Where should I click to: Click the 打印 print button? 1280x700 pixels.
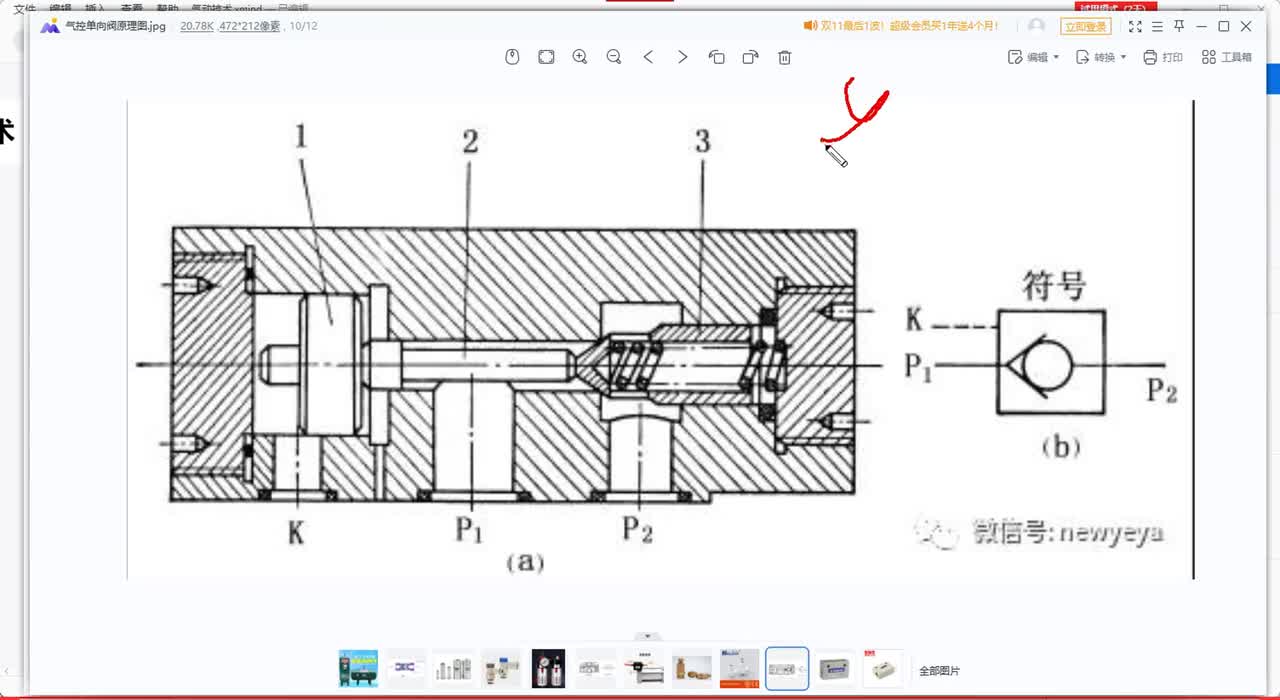(1163, 57)
